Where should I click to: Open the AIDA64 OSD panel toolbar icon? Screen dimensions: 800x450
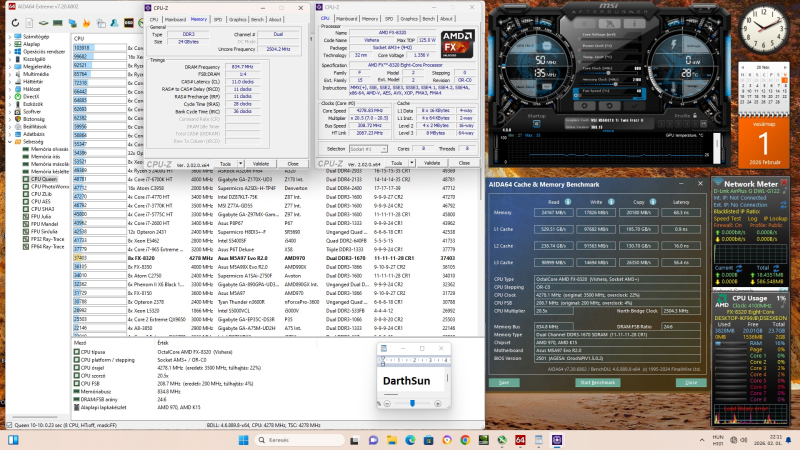(129, 23)
